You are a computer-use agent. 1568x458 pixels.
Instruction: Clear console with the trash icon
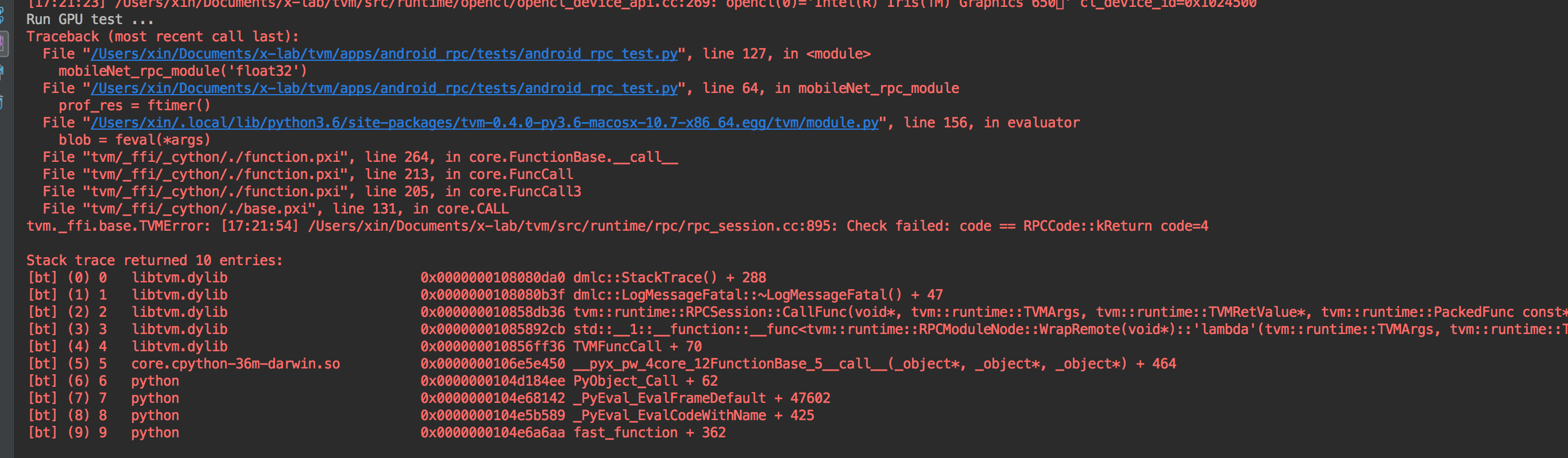[2, 102]
